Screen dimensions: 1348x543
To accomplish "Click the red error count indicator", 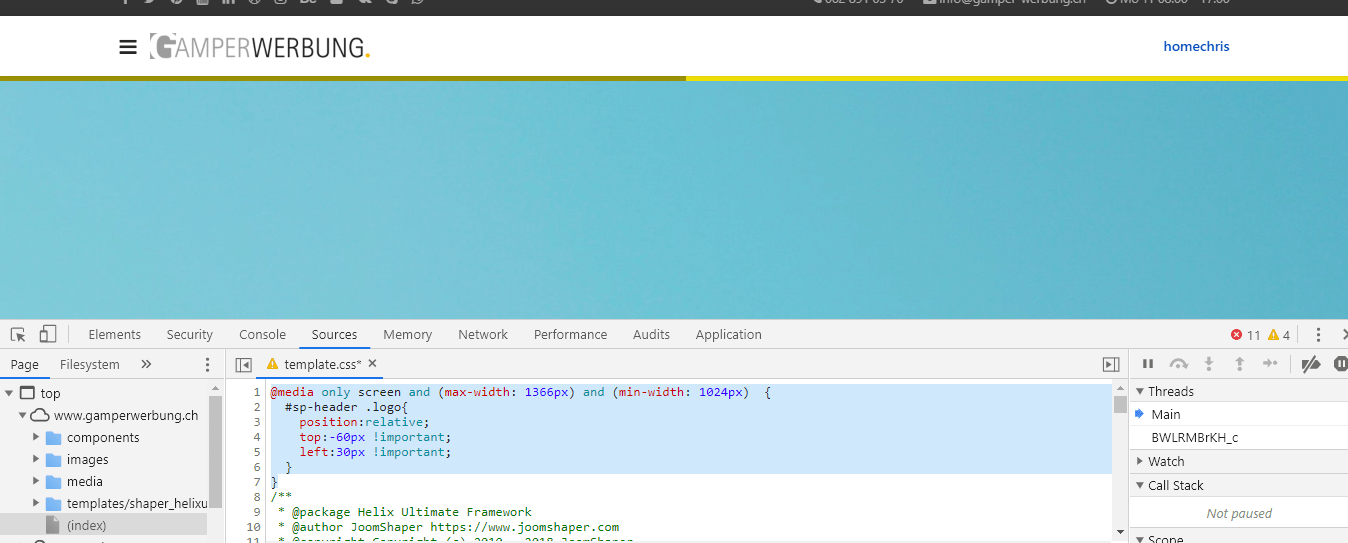I will tap(1245, 335).
